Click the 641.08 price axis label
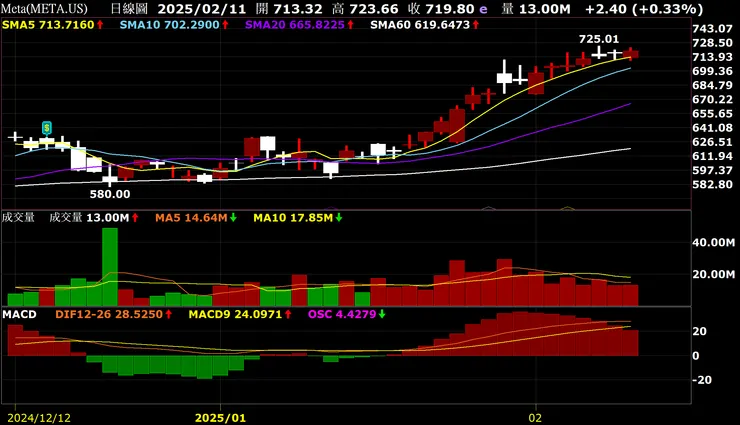Screen dimensions: 740x425 tap(713, 128)
